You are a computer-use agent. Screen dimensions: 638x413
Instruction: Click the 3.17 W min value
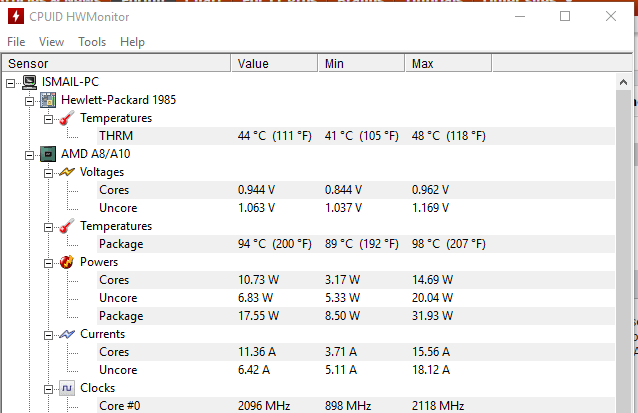[342, 280]
